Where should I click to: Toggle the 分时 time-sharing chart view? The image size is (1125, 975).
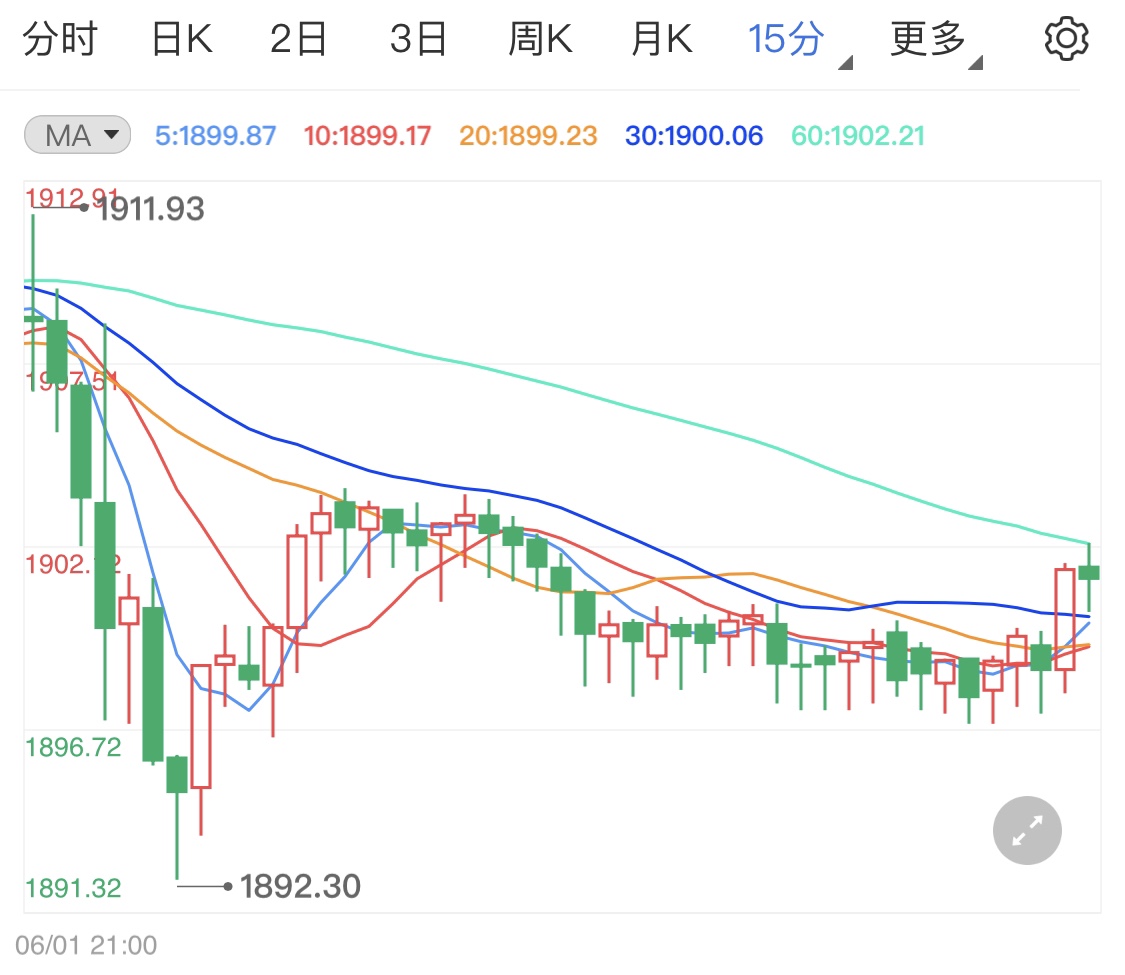(x=62, y=38)
